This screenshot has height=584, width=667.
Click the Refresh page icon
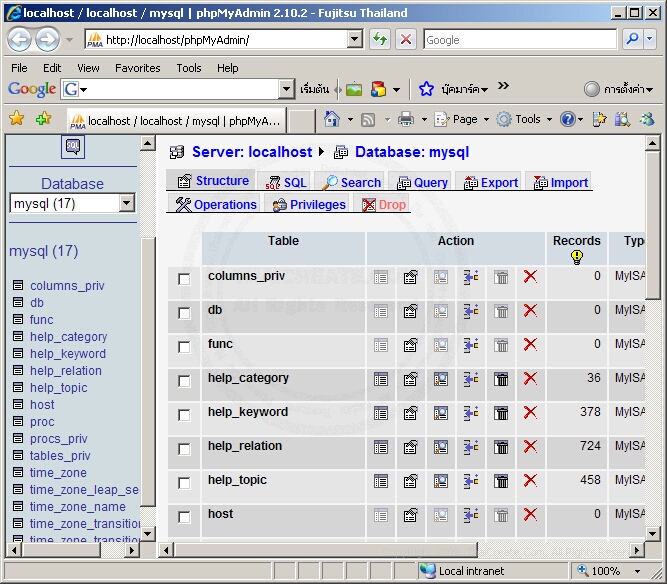(379, 40)
